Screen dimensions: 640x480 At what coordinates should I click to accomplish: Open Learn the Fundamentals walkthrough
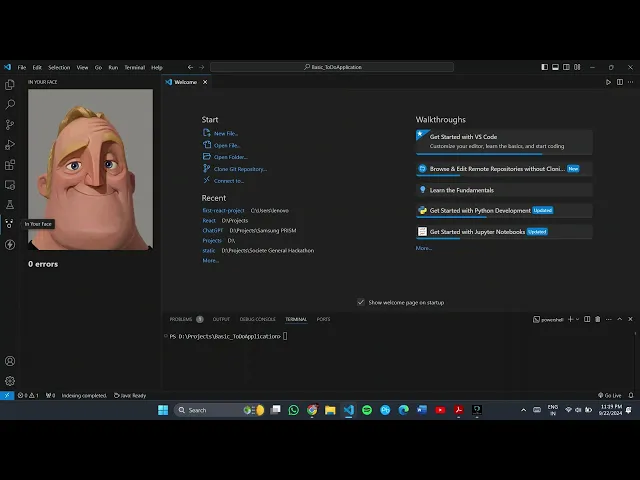pos(504,190)
